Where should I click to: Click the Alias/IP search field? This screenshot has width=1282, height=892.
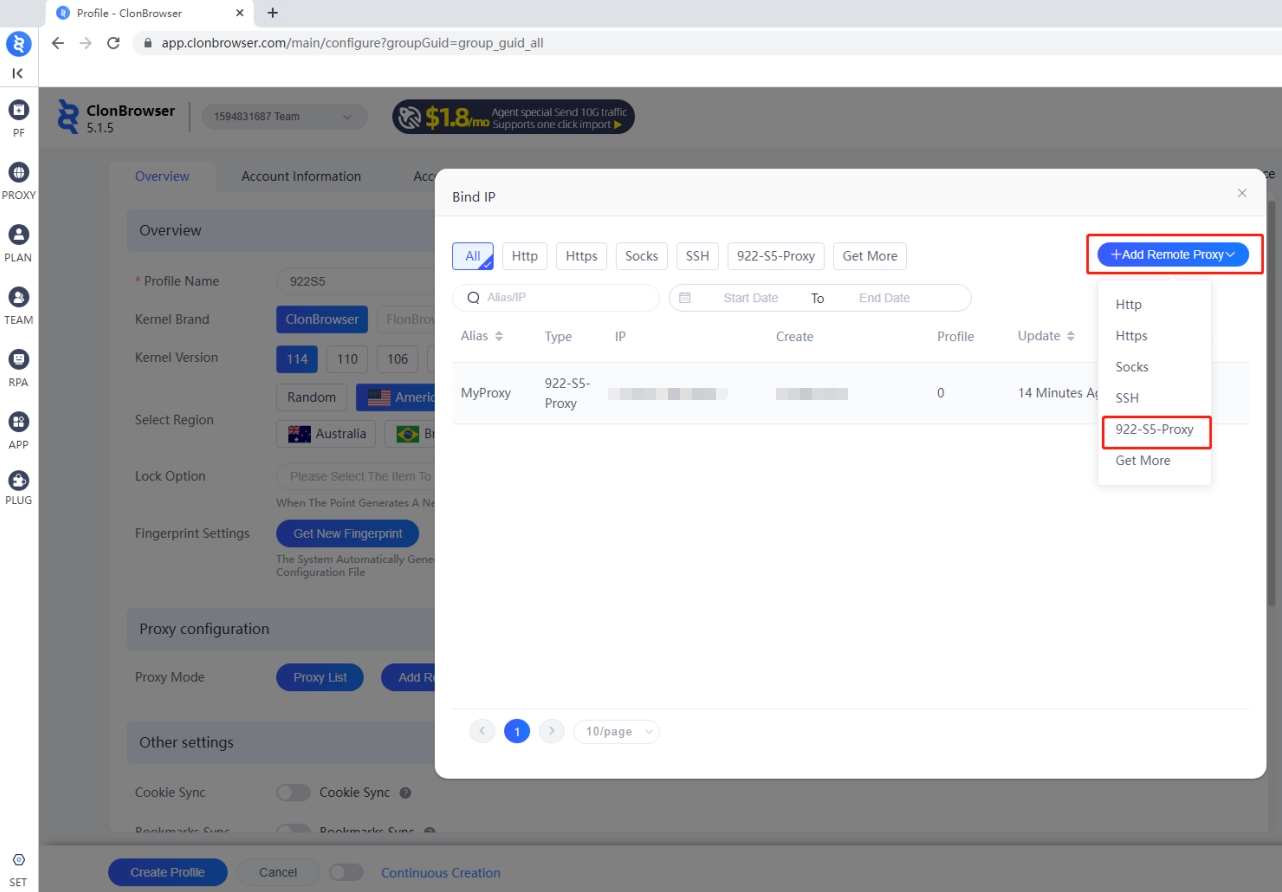565,298
